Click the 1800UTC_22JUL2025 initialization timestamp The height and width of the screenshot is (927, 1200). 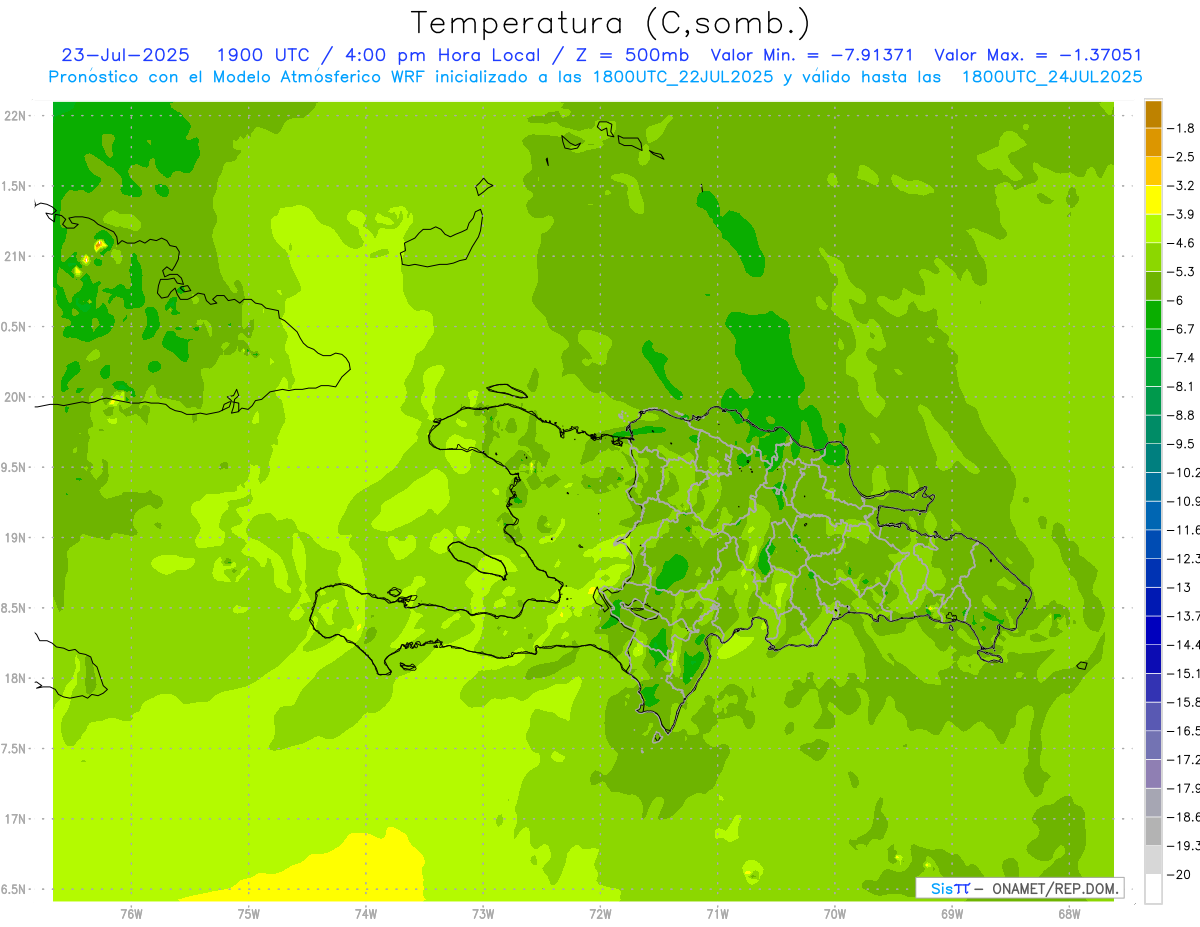pos(683,76)
